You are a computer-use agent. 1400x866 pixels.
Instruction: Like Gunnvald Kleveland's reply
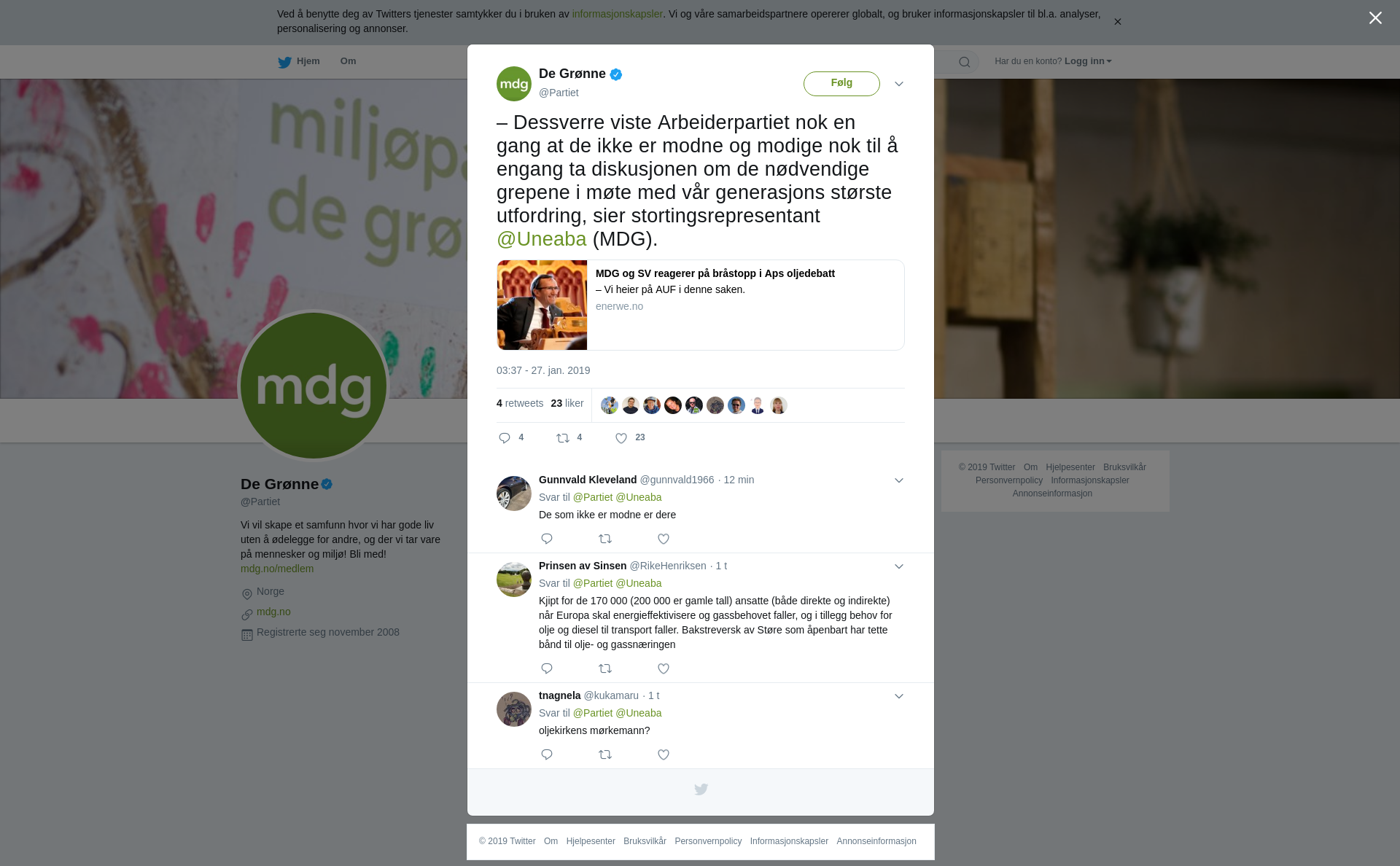pos(664,539)
